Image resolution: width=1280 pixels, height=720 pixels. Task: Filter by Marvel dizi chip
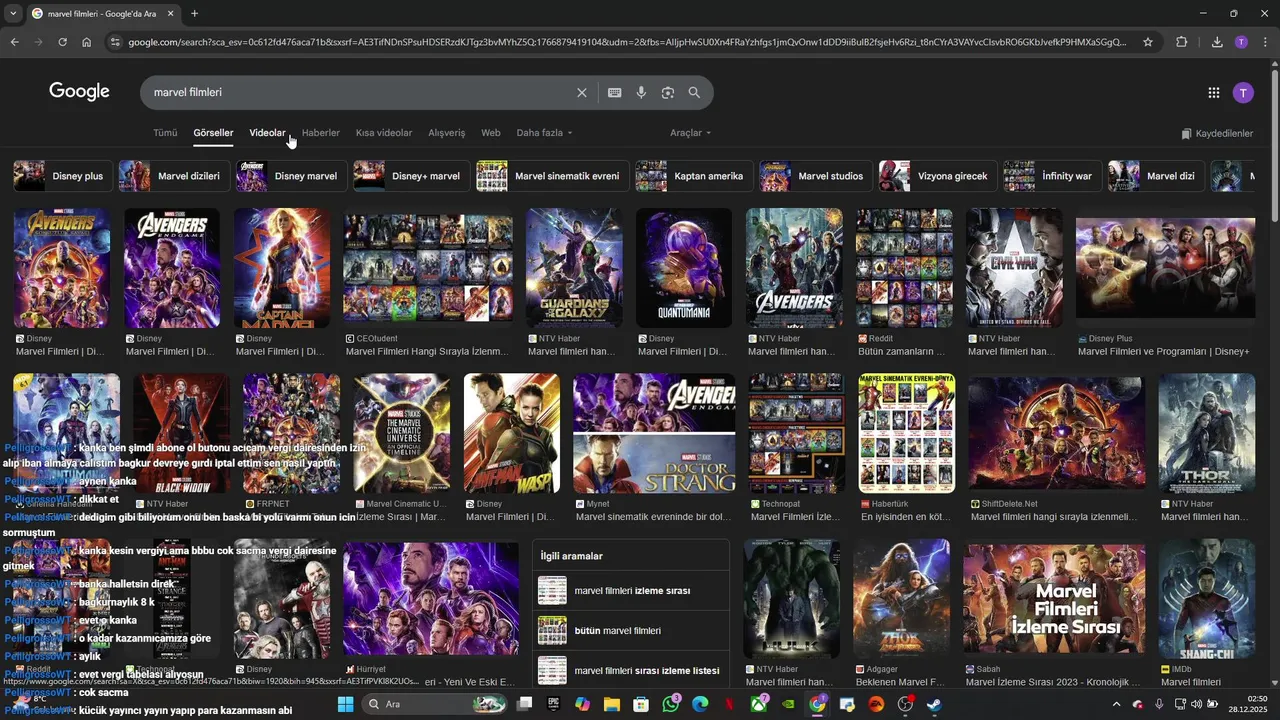(1155, 176)
